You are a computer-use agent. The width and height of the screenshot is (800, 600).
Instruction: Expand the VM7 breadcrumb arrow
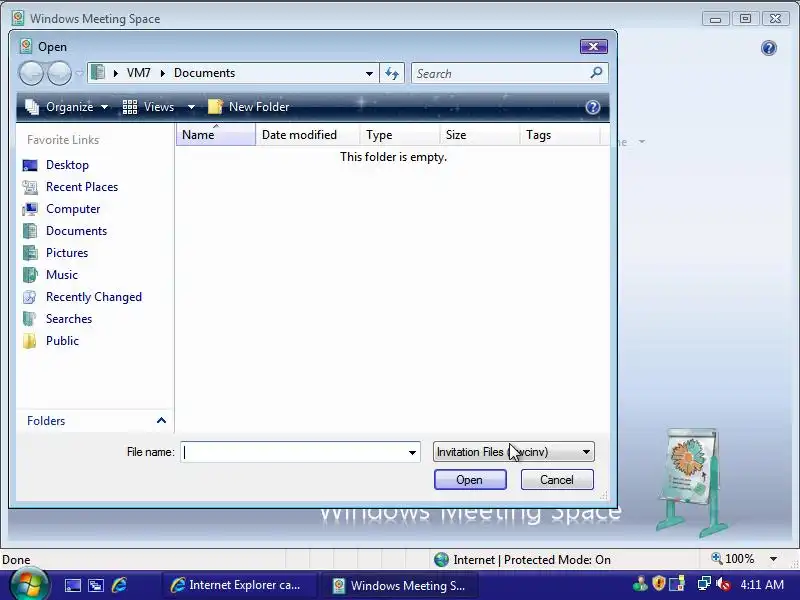pos(163,73)
